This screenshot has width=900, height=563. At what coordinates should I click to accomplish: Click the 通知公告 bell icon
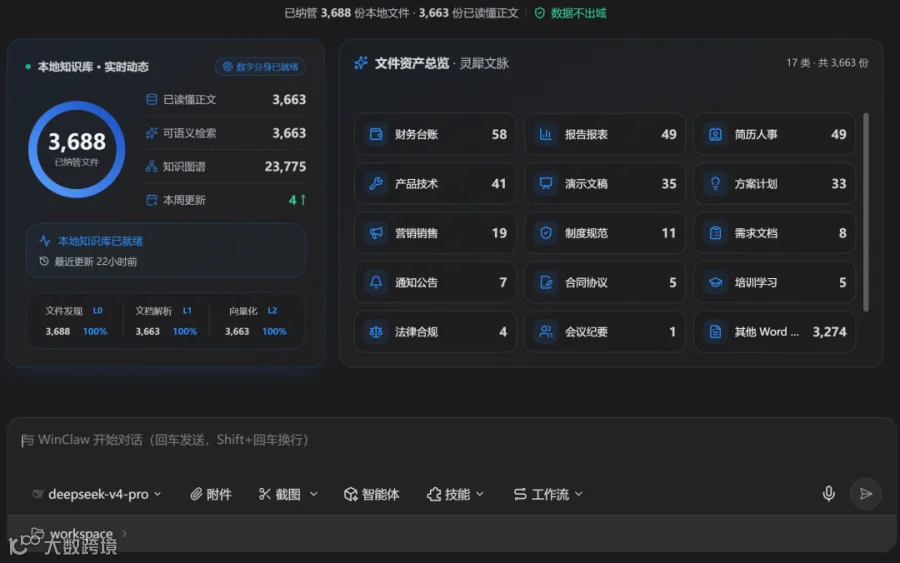[x=376, y=282]
